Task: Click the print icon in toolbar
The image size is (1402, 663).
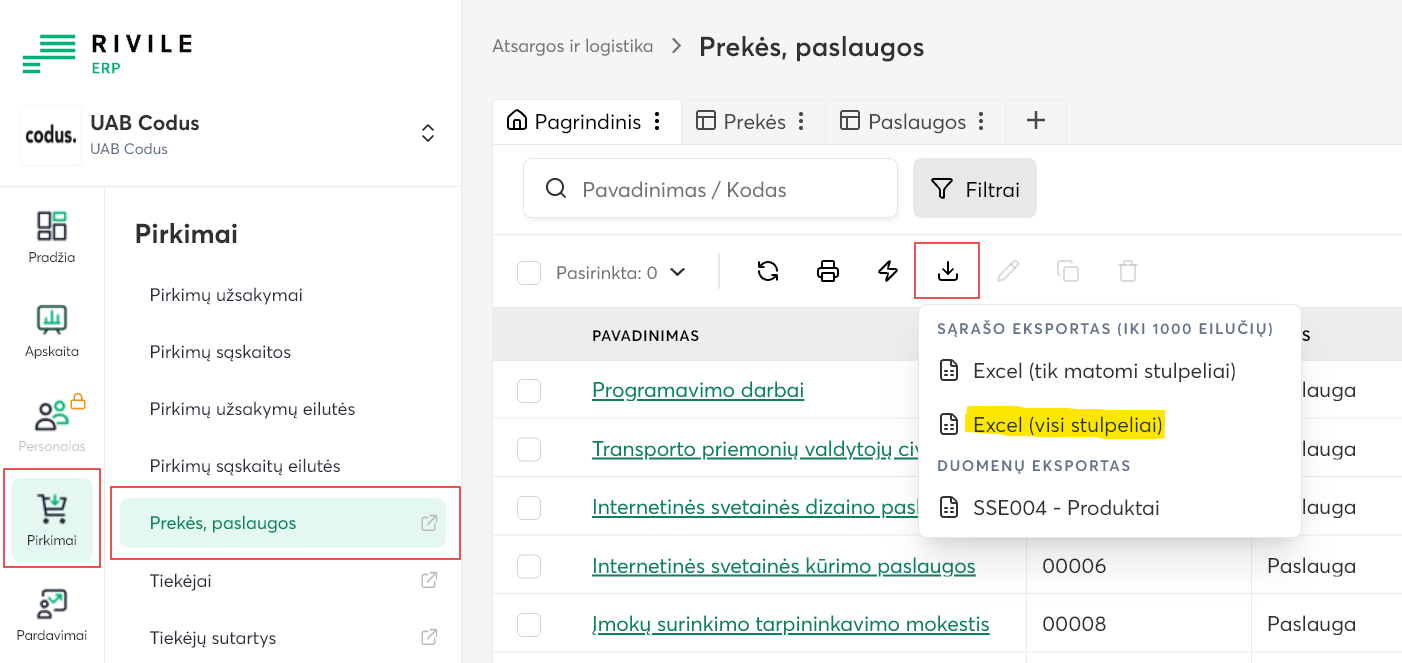Action: [x=828, y=271]
